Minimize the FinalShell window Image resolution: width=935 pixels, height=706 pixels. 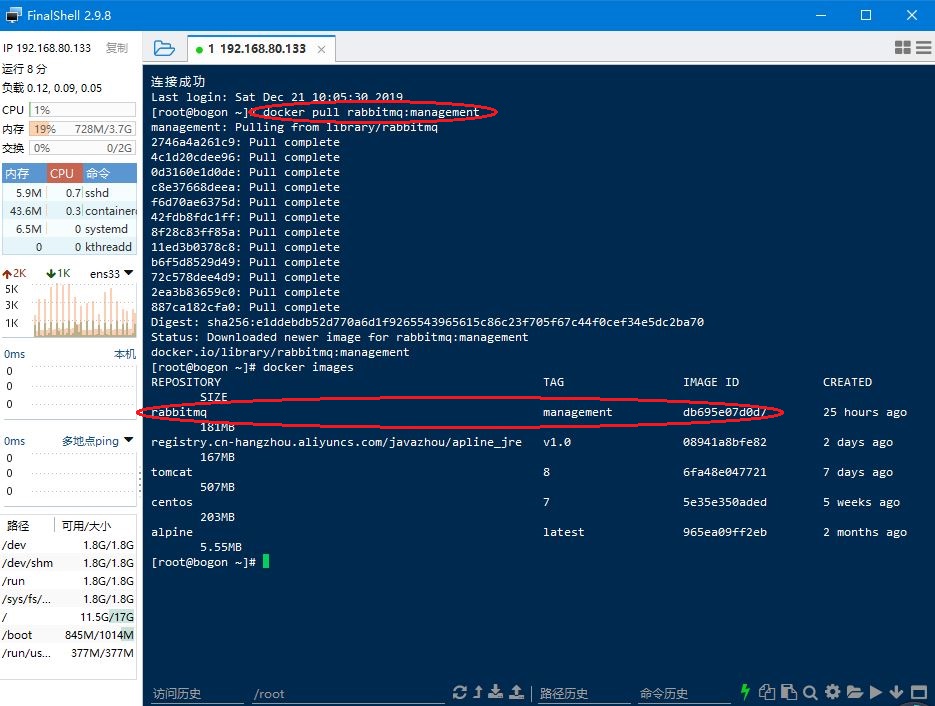pyautogui.click(x=821, y=15)
